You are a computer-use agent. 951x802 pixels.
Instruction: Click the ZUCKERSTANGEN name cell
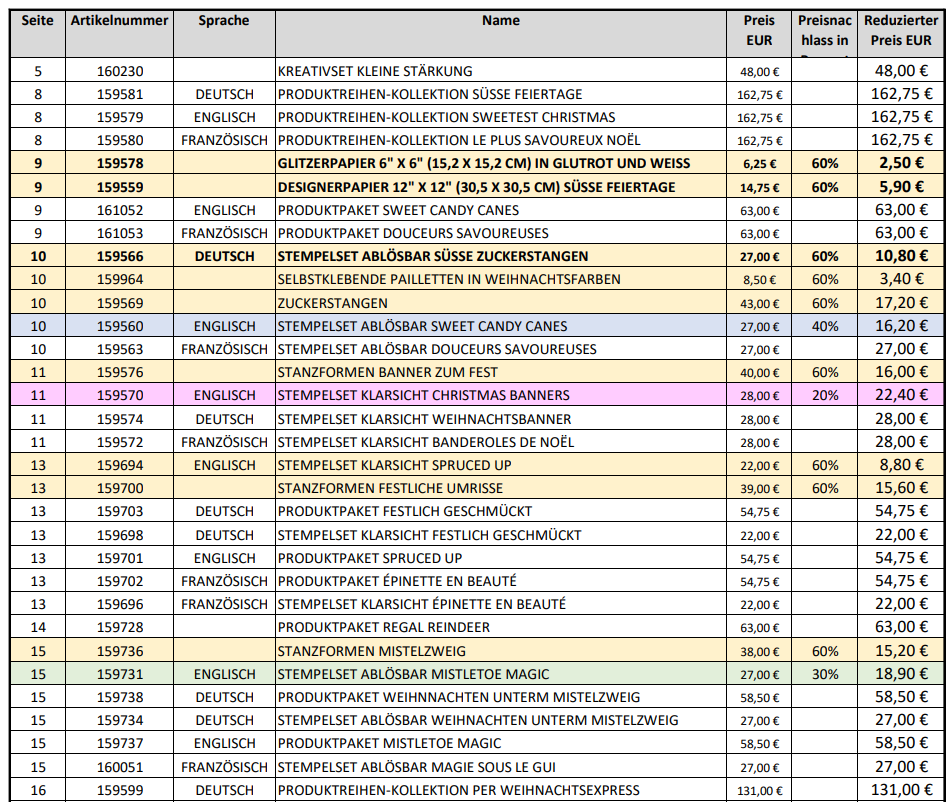click(x=501, y=303)
